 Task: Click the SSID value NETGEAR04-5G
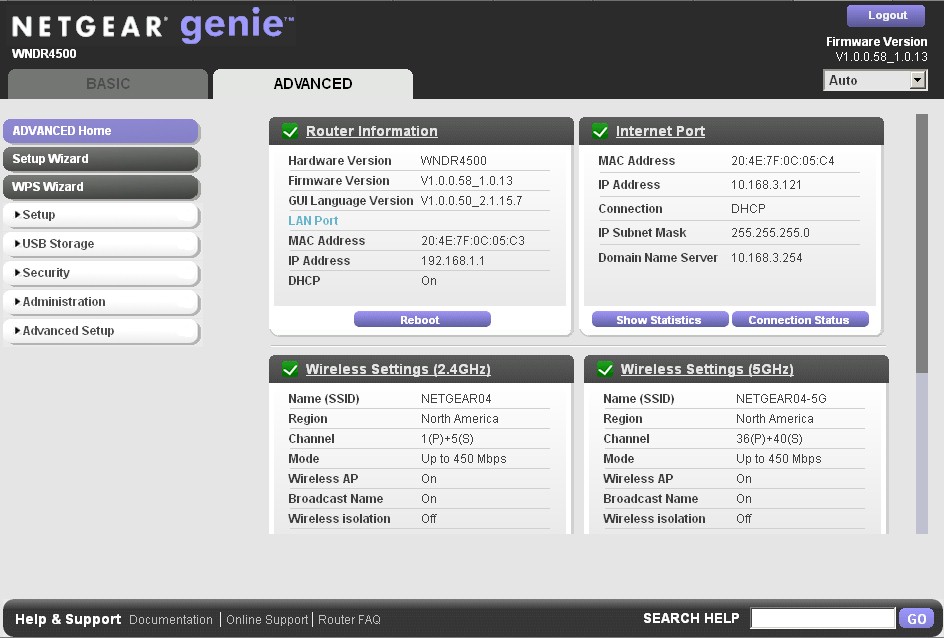781,398
